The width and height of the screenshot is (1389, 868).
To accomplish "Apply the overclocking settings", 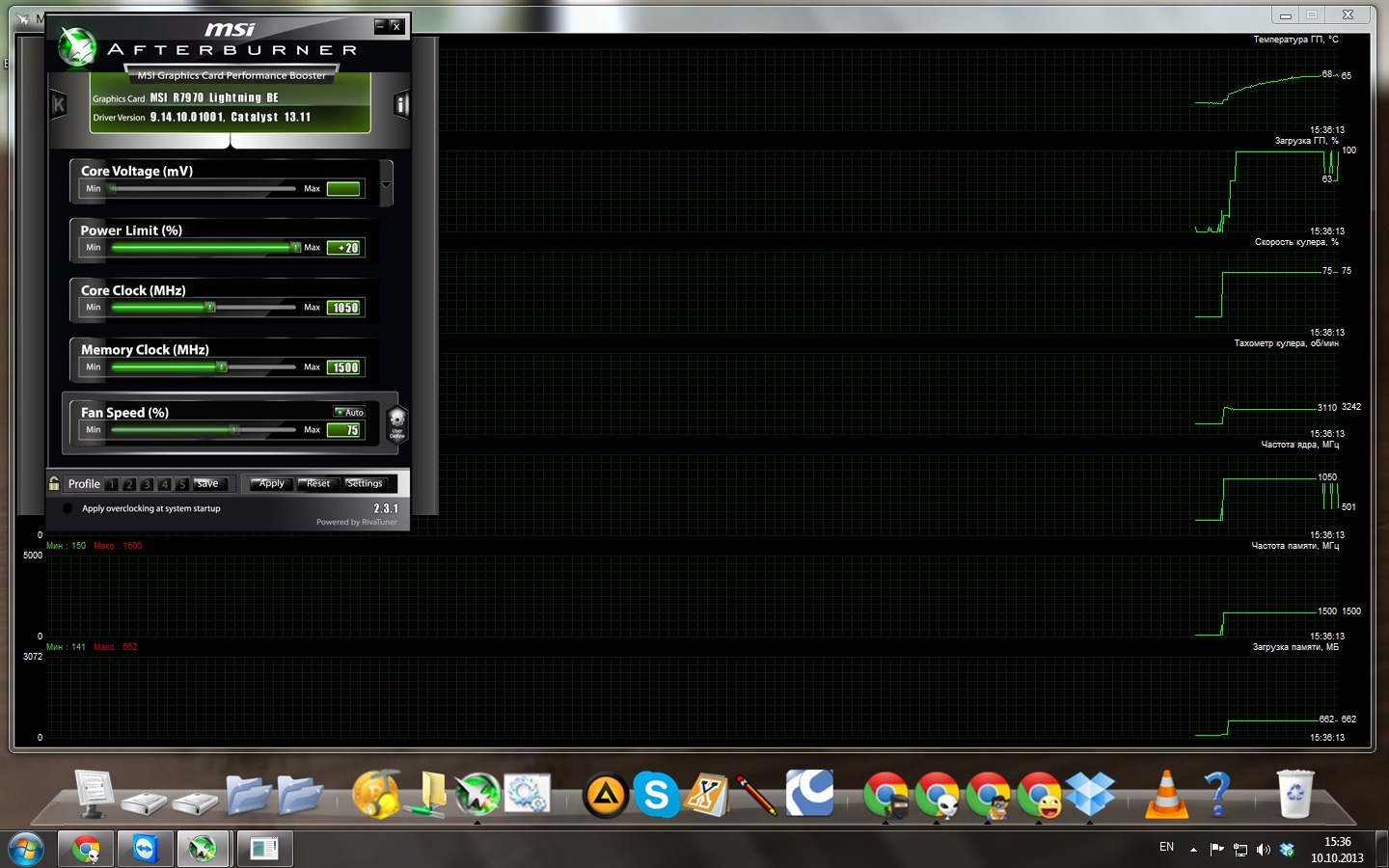I will tap(272, 484).
